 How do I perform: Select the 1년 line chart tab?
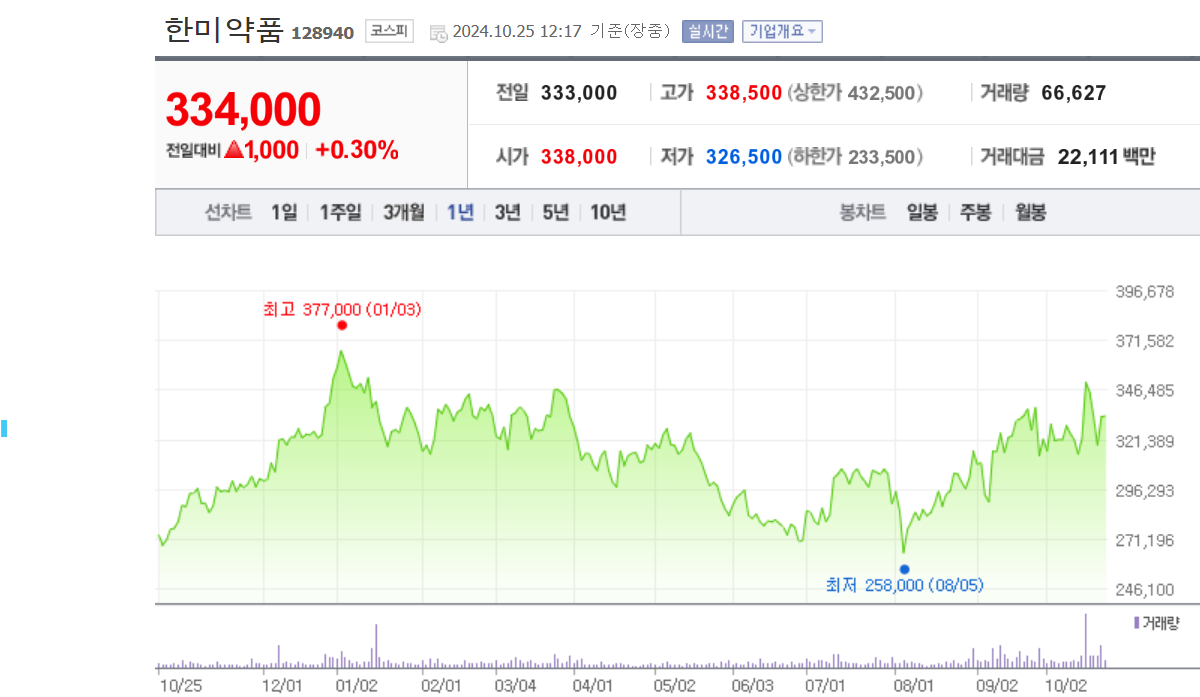coord(460,212)
